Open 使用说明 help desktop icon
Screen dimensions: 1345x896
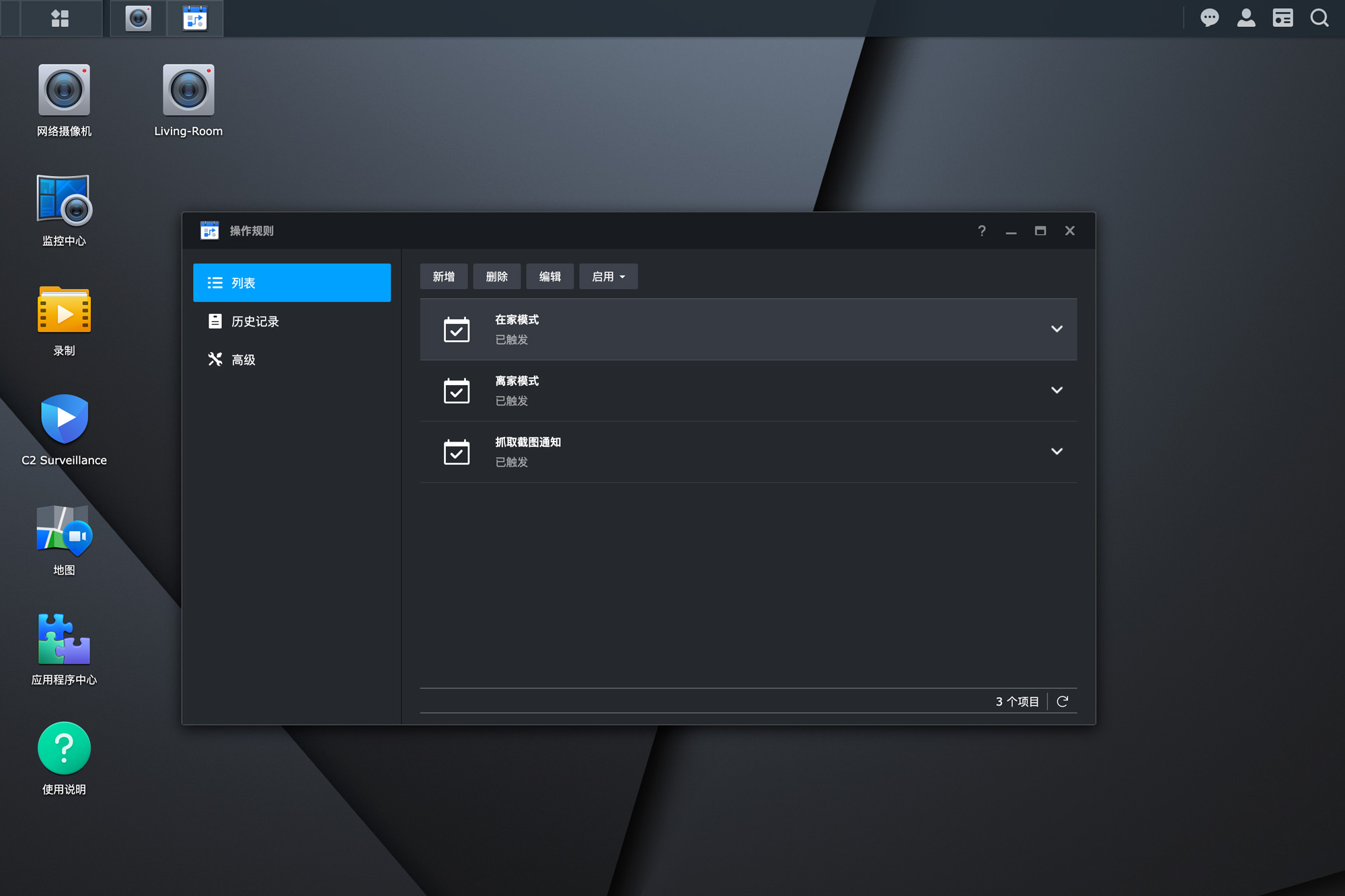(64, 759)
